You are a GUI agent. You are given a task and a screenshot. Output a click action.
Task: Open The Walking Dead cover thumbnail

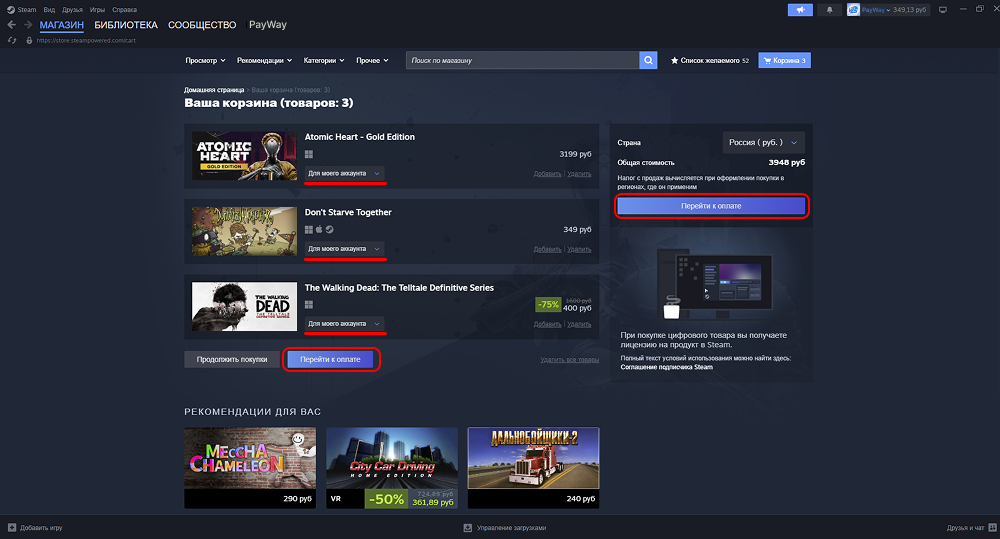point(244,306)
